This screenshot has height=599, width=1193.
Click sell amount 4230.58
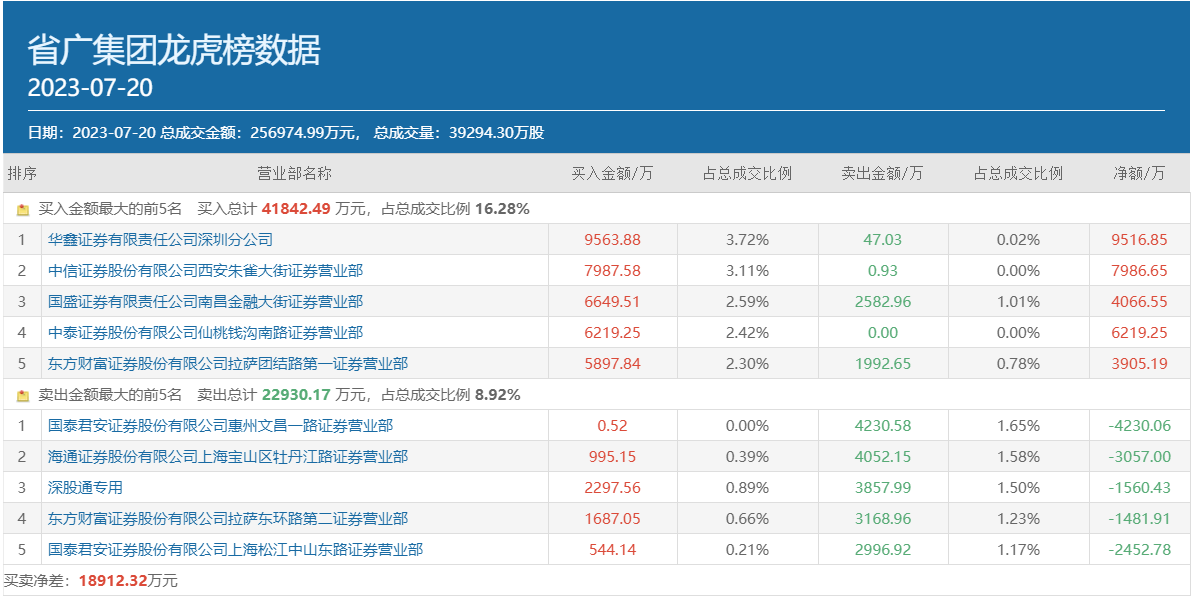tap(883, 426)
